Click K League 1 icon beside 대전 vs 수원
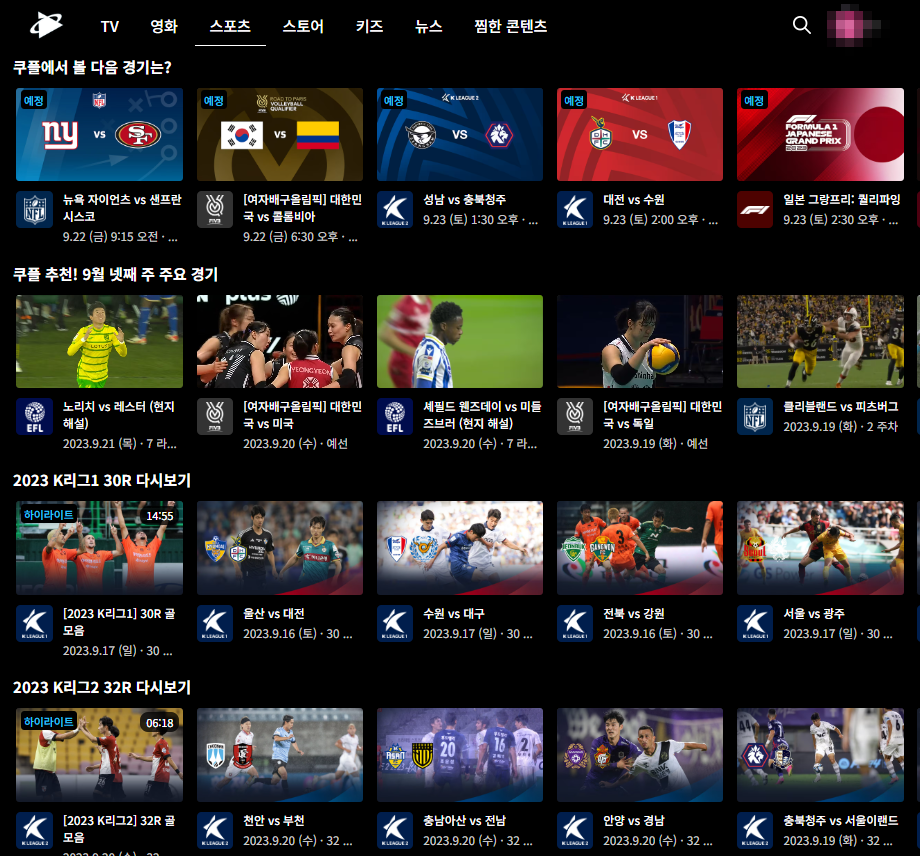This screenshot has width=920, height=856. pyautogui.click(x=575, y=209)
